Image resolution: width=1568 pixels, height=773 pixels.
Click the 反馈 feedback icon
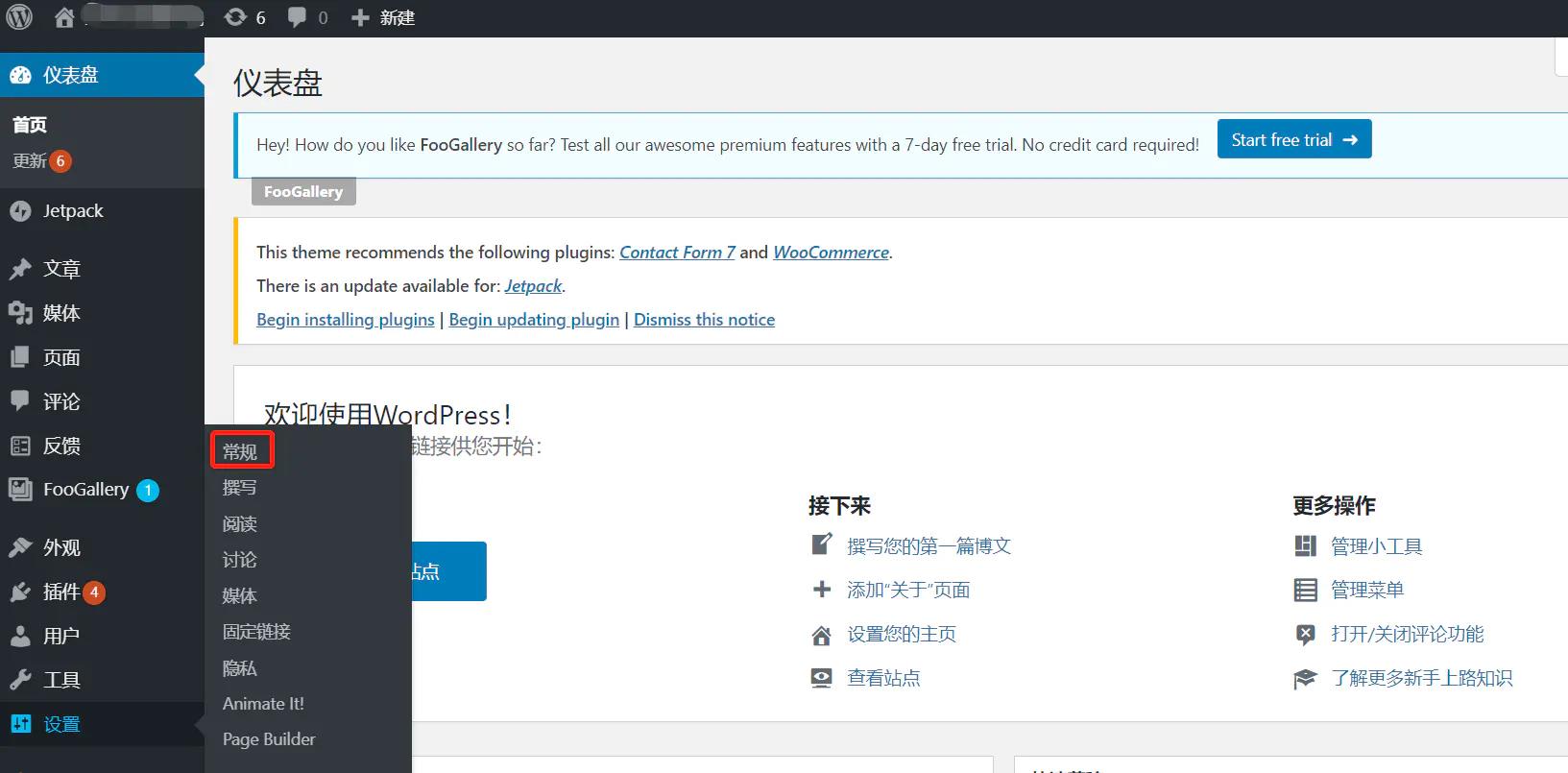click(x=20, y=446)
